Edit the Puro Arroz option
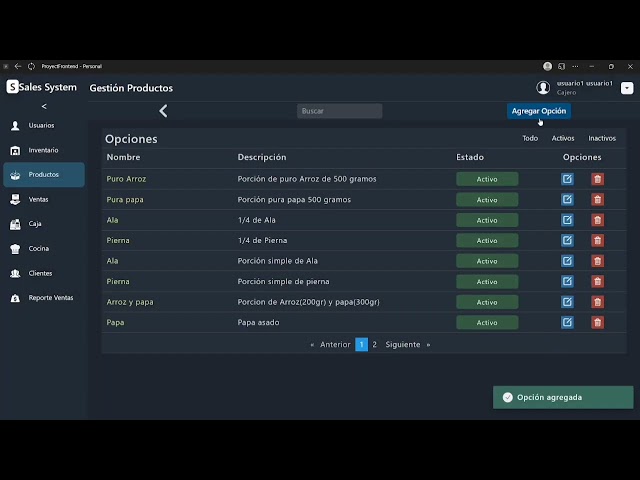 567,179
